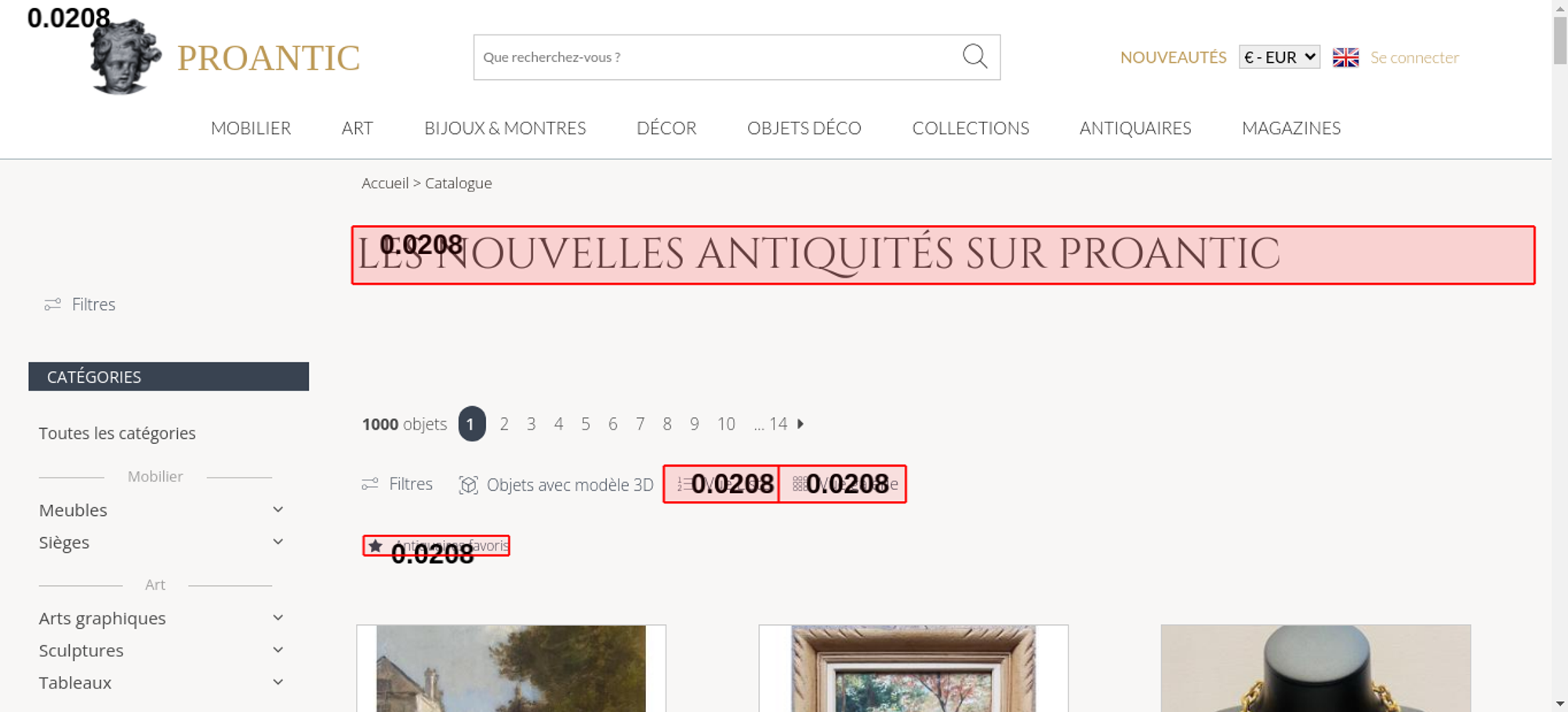Click the 3D model cube icon

(x=468, y=485)
